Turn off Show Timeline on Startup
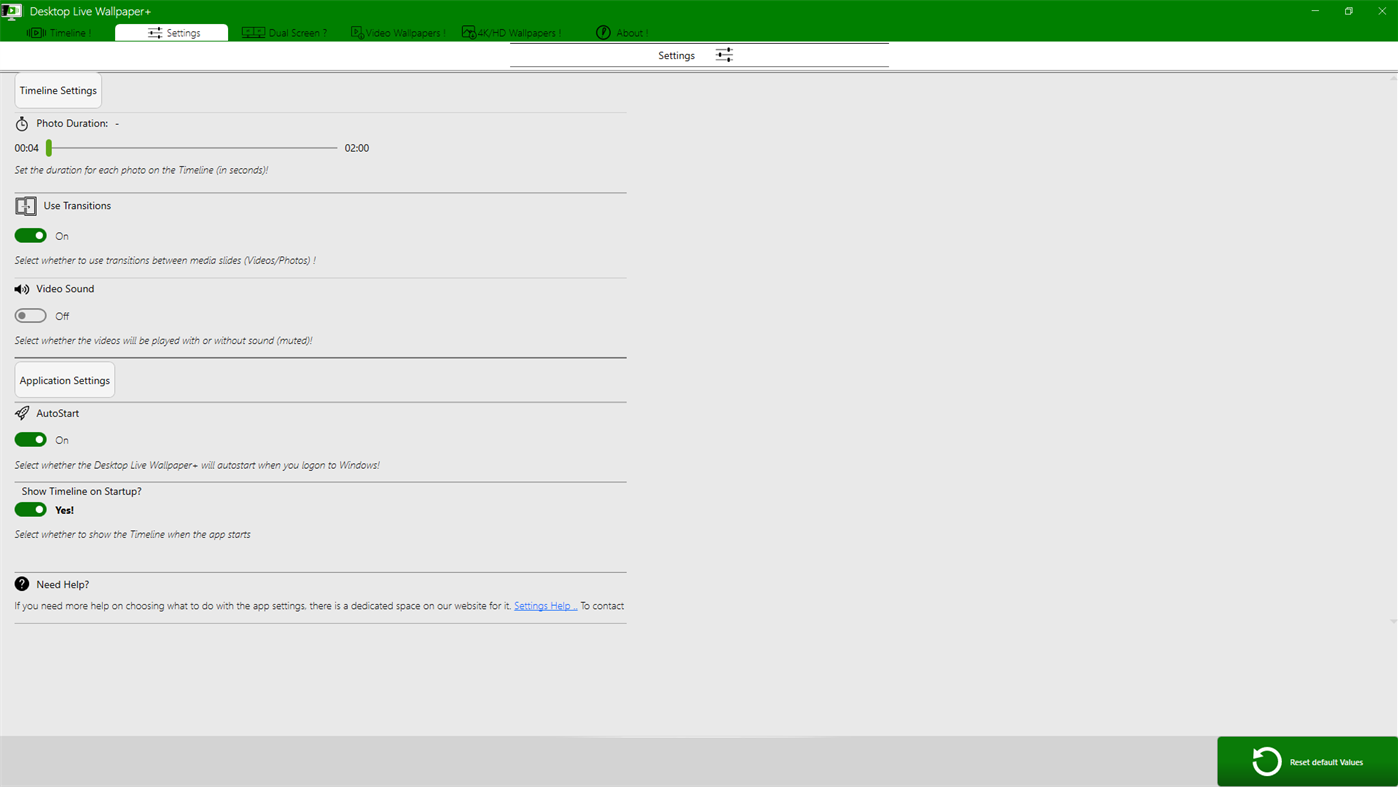 coord(30,509)
